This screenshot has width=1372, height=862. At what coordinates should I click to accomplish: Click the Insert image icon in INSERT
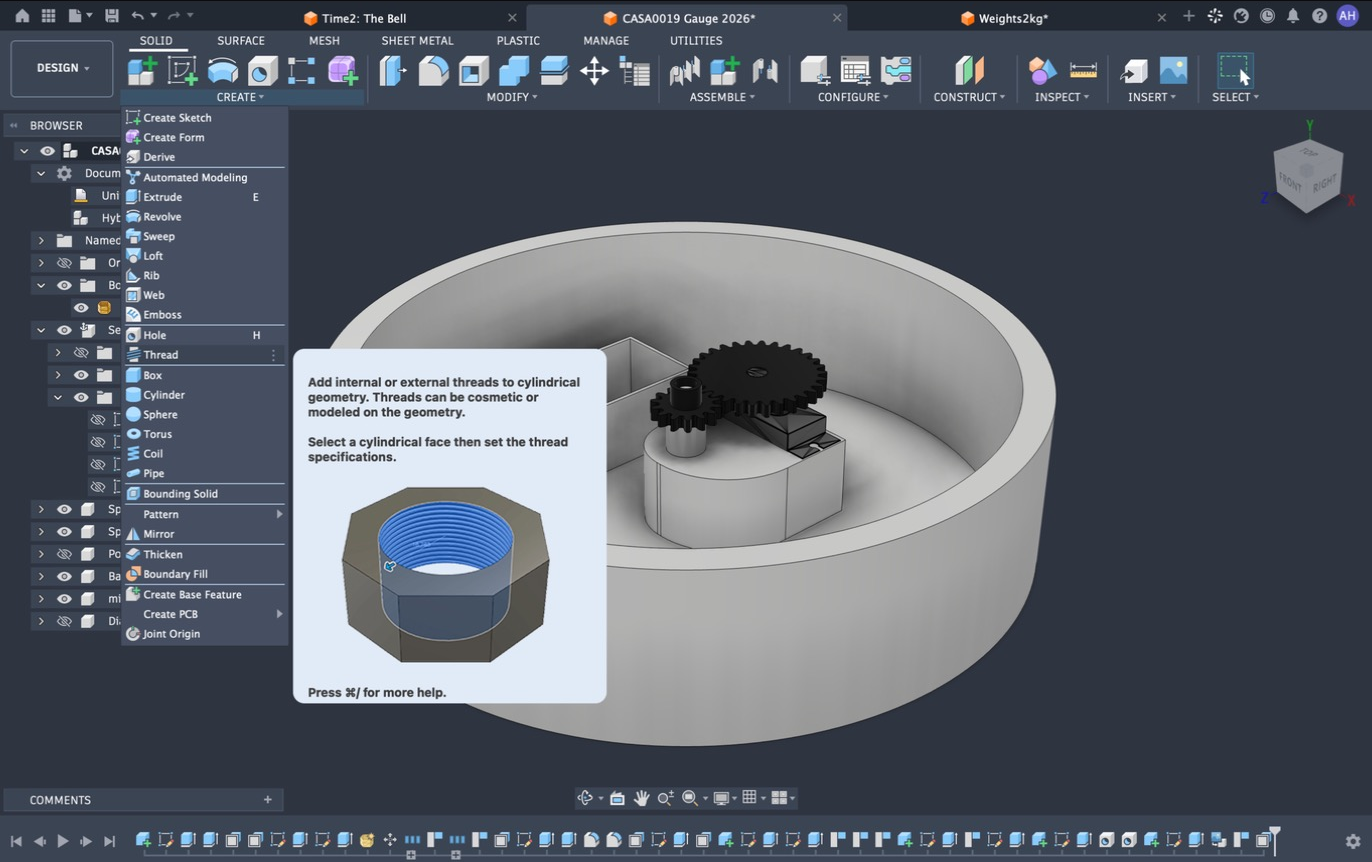pos(1173,70)
